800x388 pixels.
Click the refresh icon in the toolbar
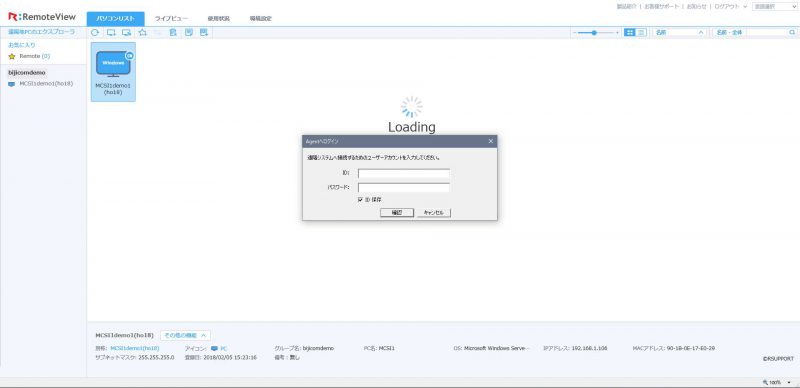tap(95, 33)
